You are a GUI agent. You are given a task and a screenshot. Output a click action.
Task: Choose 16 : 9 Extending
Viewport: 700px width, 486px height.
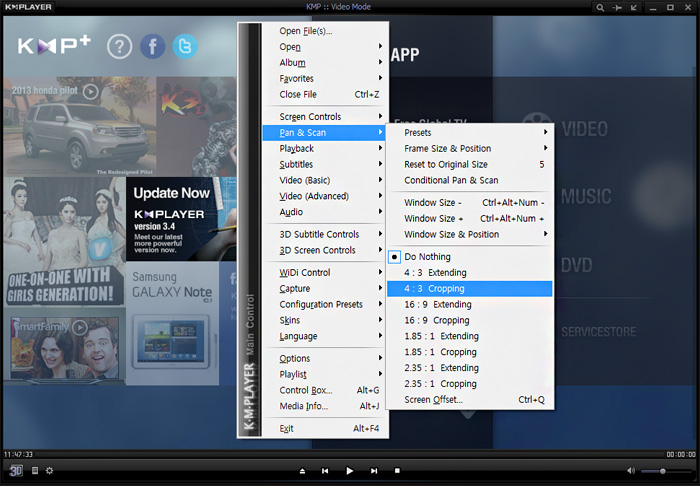[470, 305]
